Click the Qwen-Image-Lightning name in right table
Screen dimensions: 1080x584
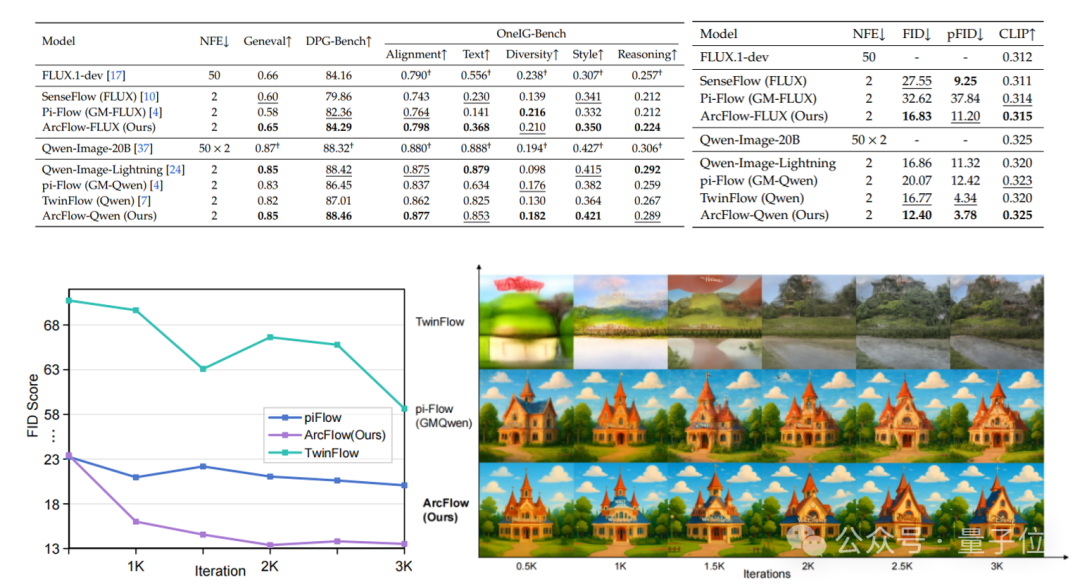click(768, 163)
